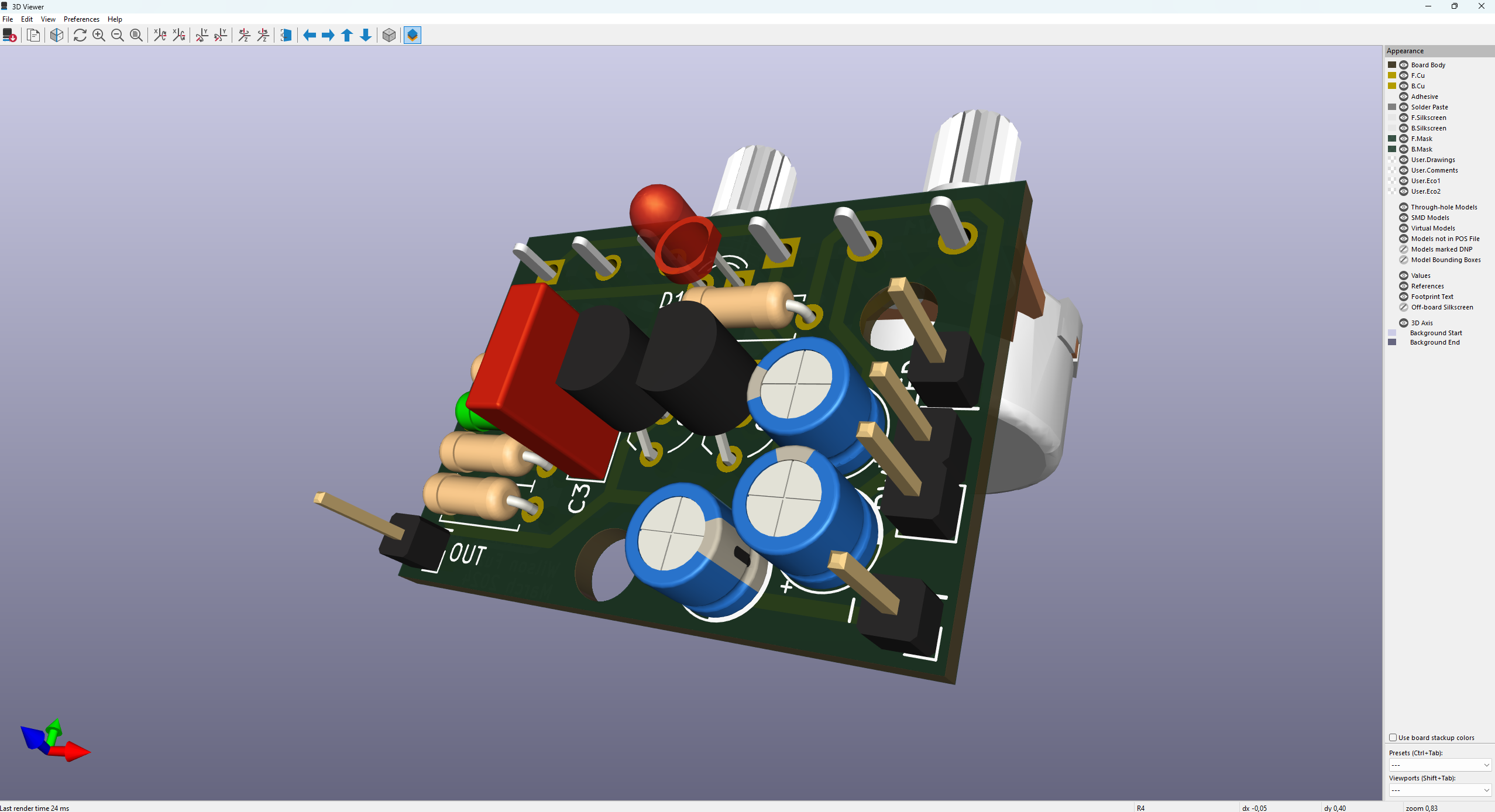The width and height of the screenshot is (1495, 812).
Task: Show Model Bounding Boxes
Action: click(x=1403, y=260)
